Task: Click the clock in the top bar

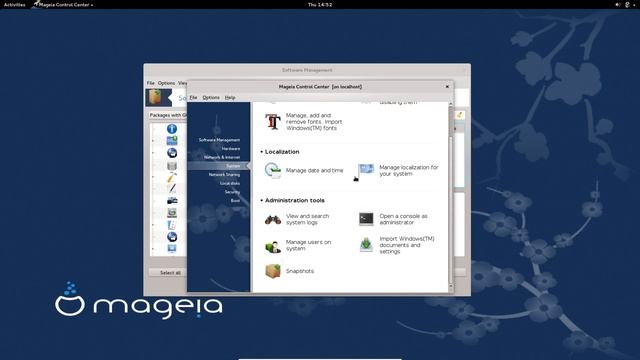Action: click(x=320, y=4)
